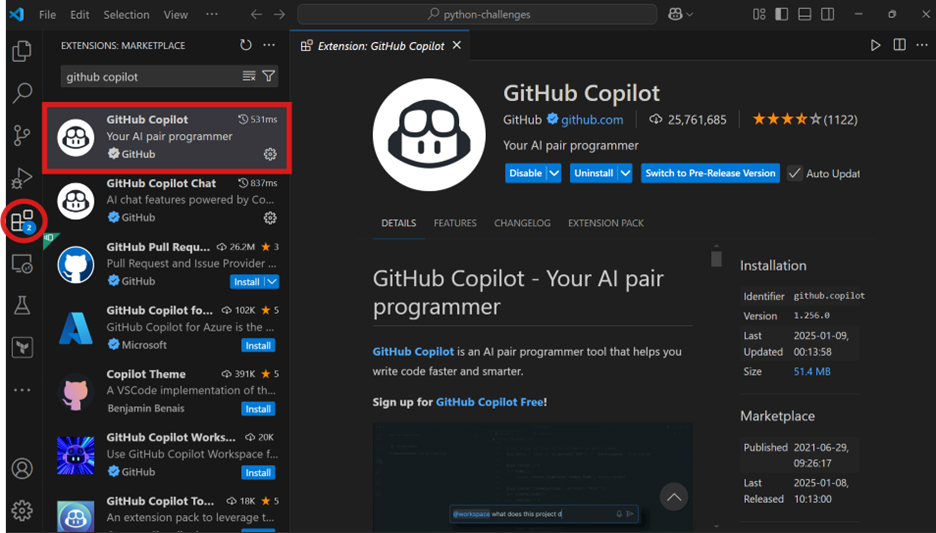Open the Accounts icon
The width and height of the screenshot is (936, 533).
(x=22, y=469)
